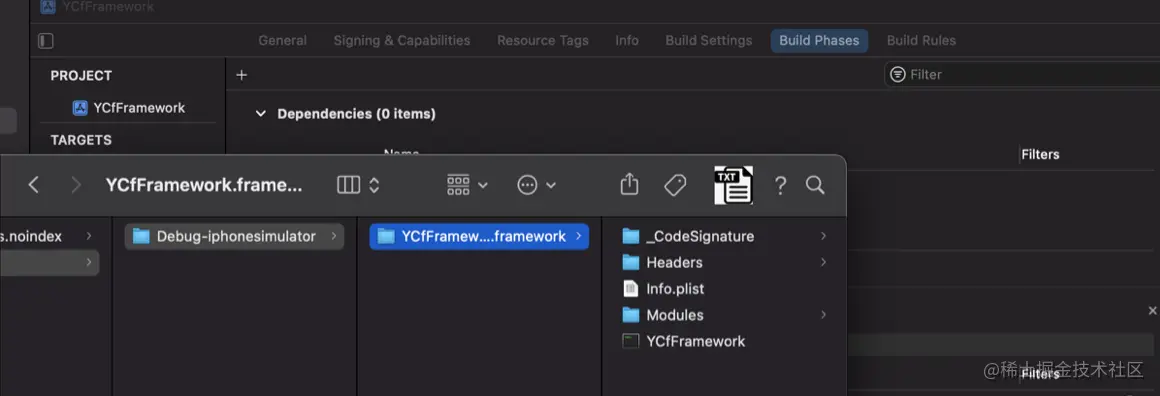Click the plus button to add build phase

(x=241, y=75)
